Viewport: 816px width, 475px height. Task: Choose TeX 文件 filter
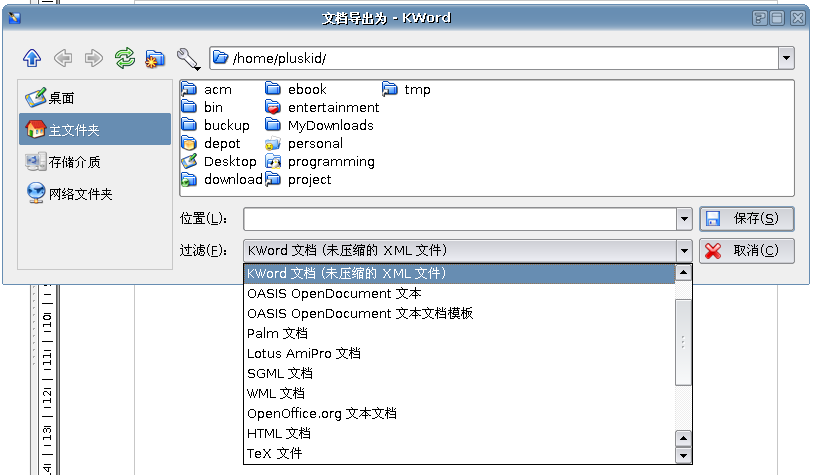pos(460,454)
